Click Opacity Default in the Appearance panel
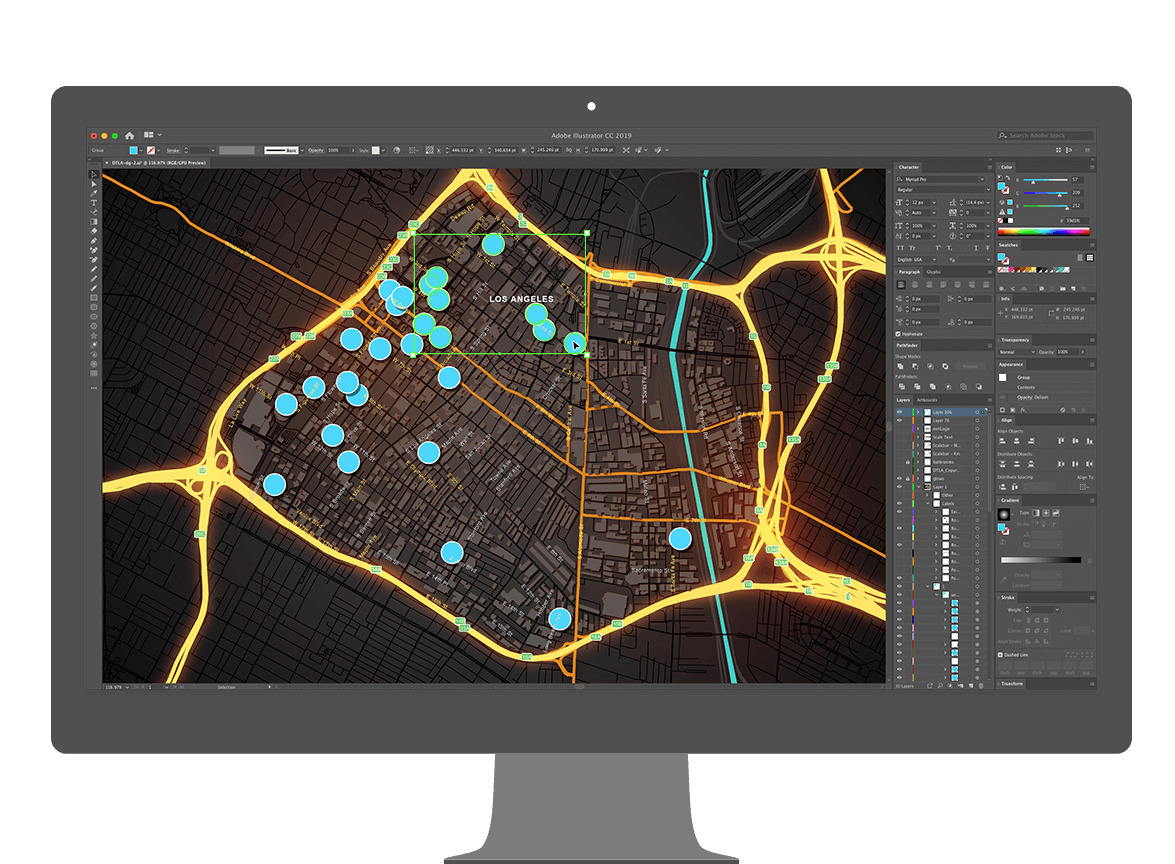The width and height of the screenshot is (1175, 864). pos(1033,398)
